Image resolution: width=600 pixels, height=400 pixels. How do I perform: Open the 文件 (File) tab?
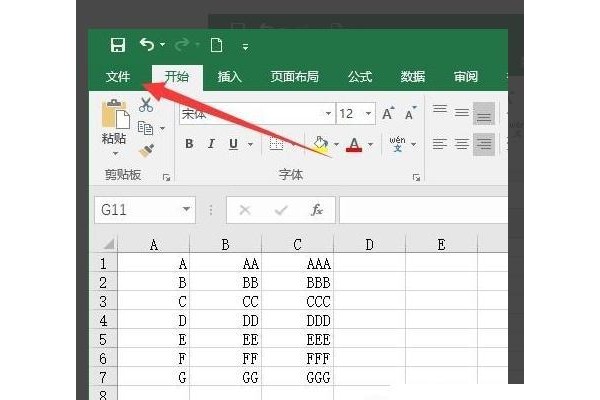pyautogui.click(x=118, y=77)
